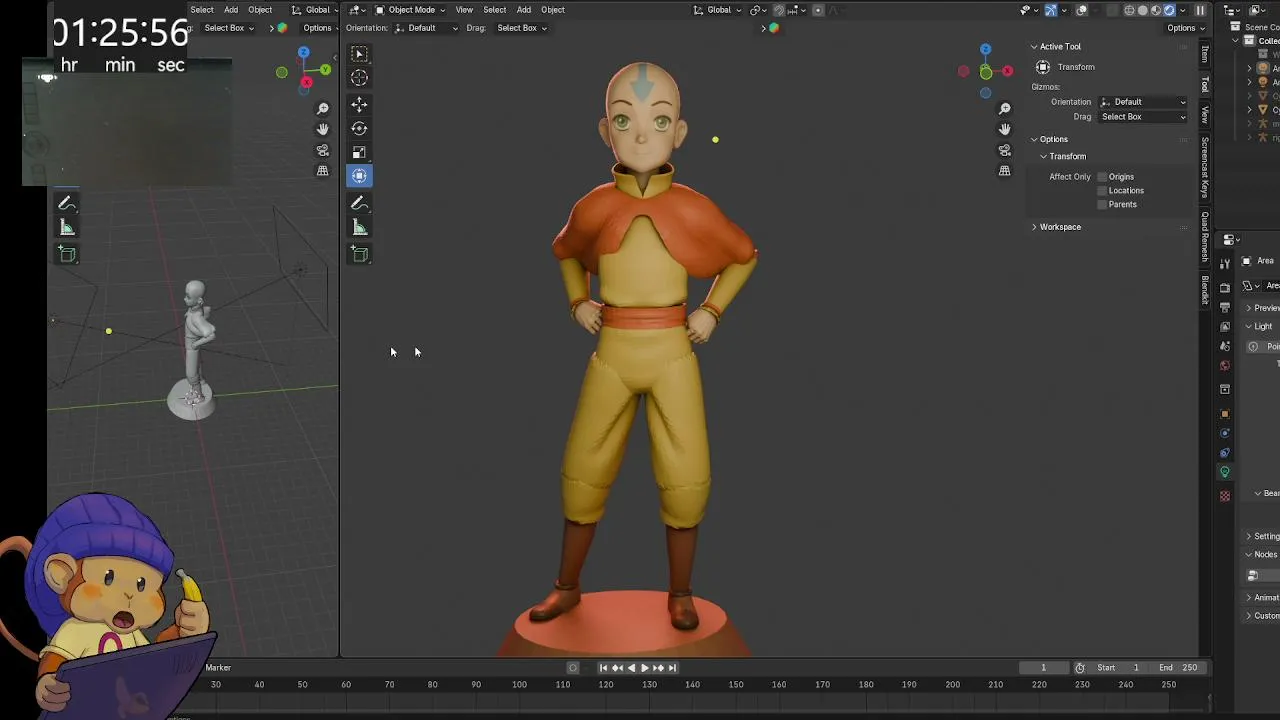Select the Select Box tool in main viewport toolbar
The width and height of the screenshot is (1280, 720).
point(359,54)
